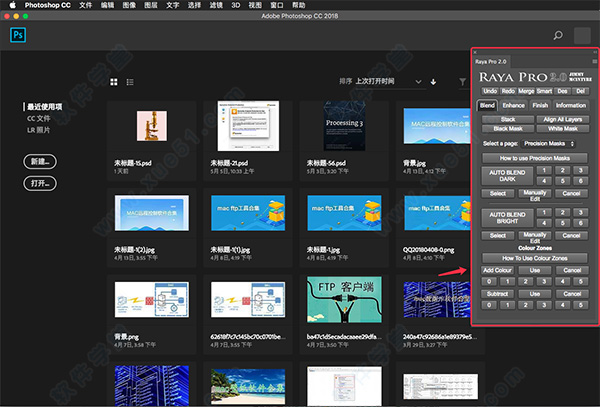The image size is (600, 407).
Task: Click the user profile square at top right
Action: coord(582,36)
